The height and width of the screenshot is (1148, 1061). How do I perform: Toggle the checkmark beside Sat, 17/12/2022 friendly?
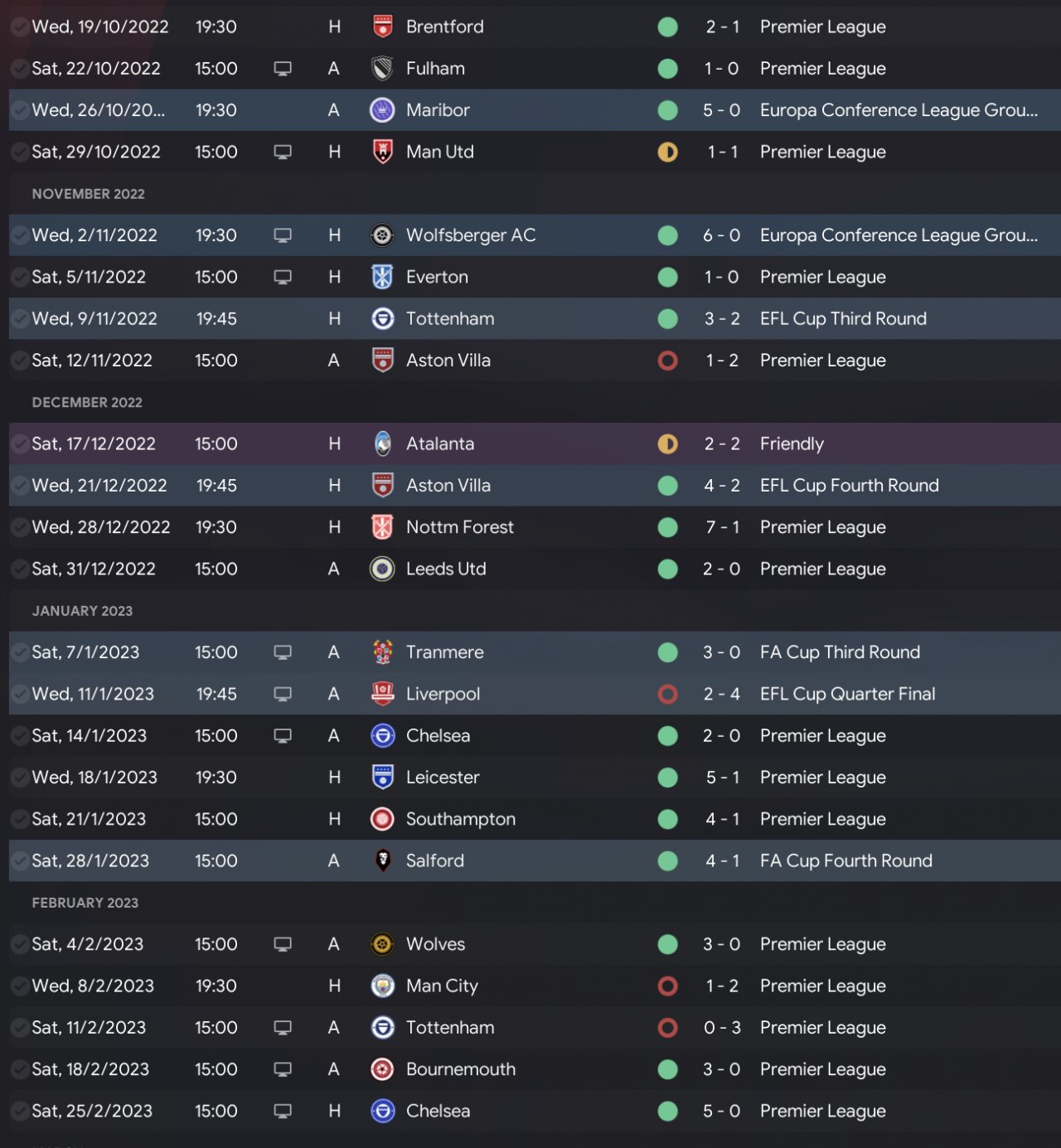pyautogui.click(x=19, y=444)
